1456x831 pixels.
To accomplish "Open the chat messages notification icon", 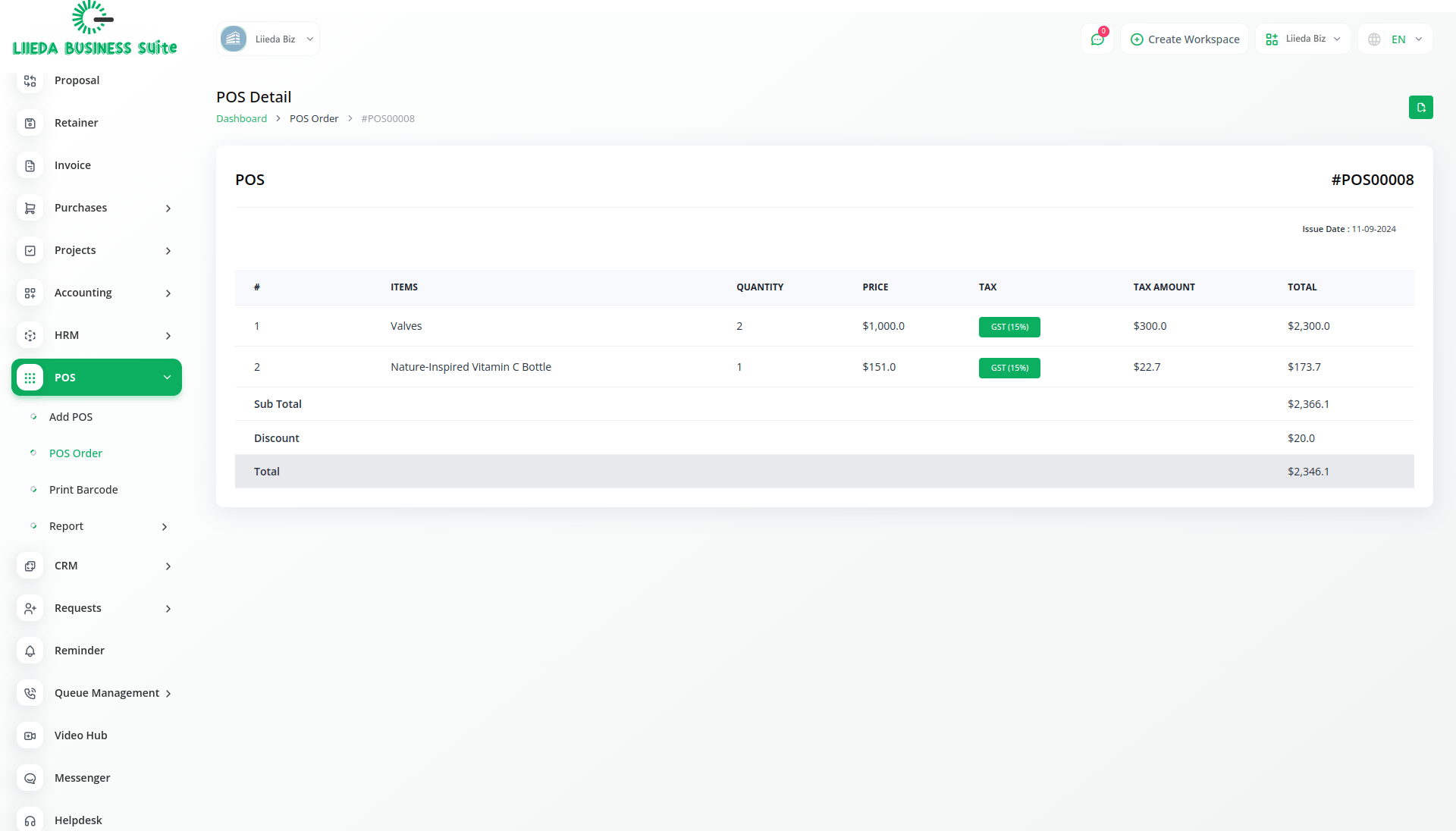I will coord(1097,39).
